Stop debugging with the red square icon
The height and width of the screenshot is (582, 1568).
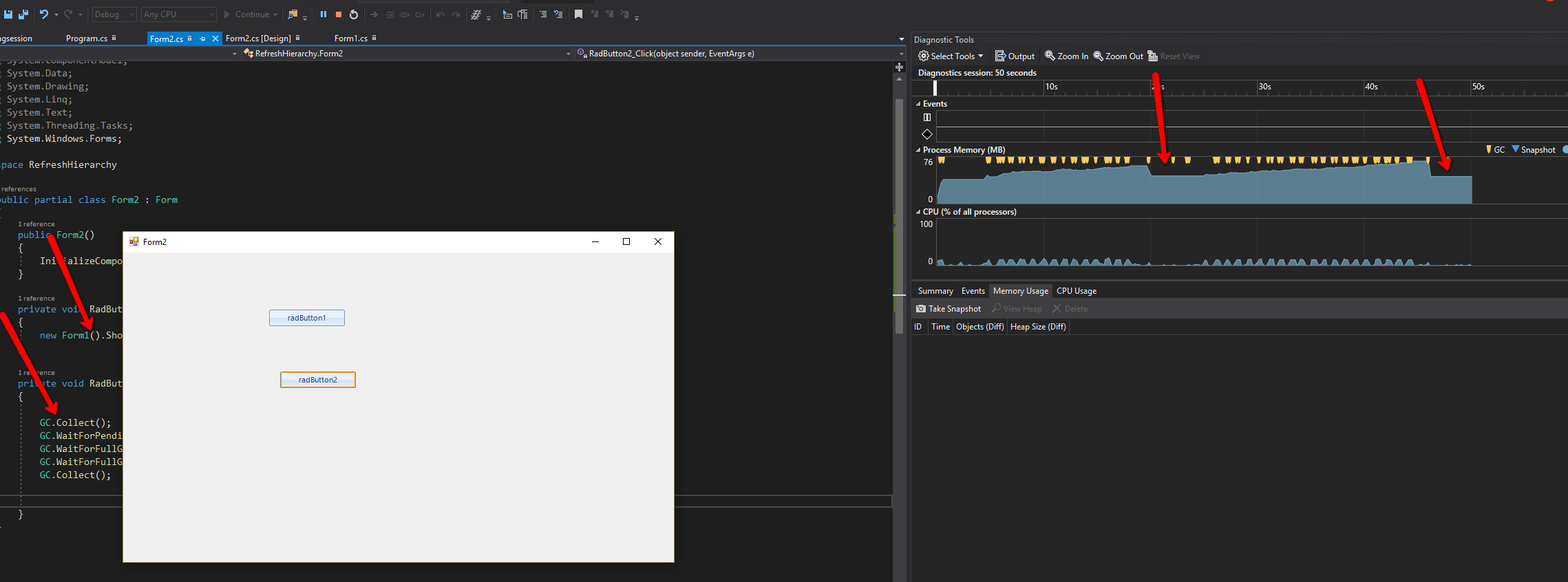point(338,14)
